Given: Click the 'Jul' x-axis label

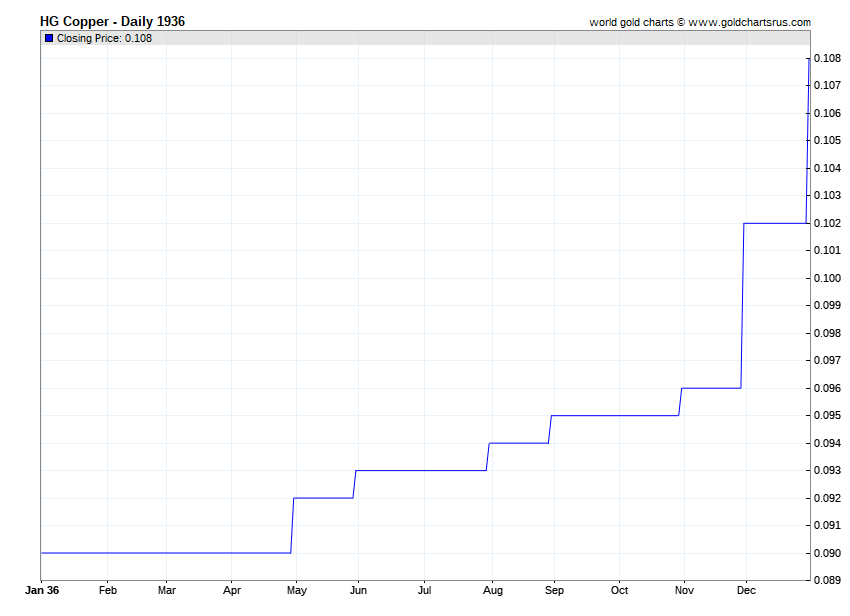Looking at the screenshot, I should [424, 590].
